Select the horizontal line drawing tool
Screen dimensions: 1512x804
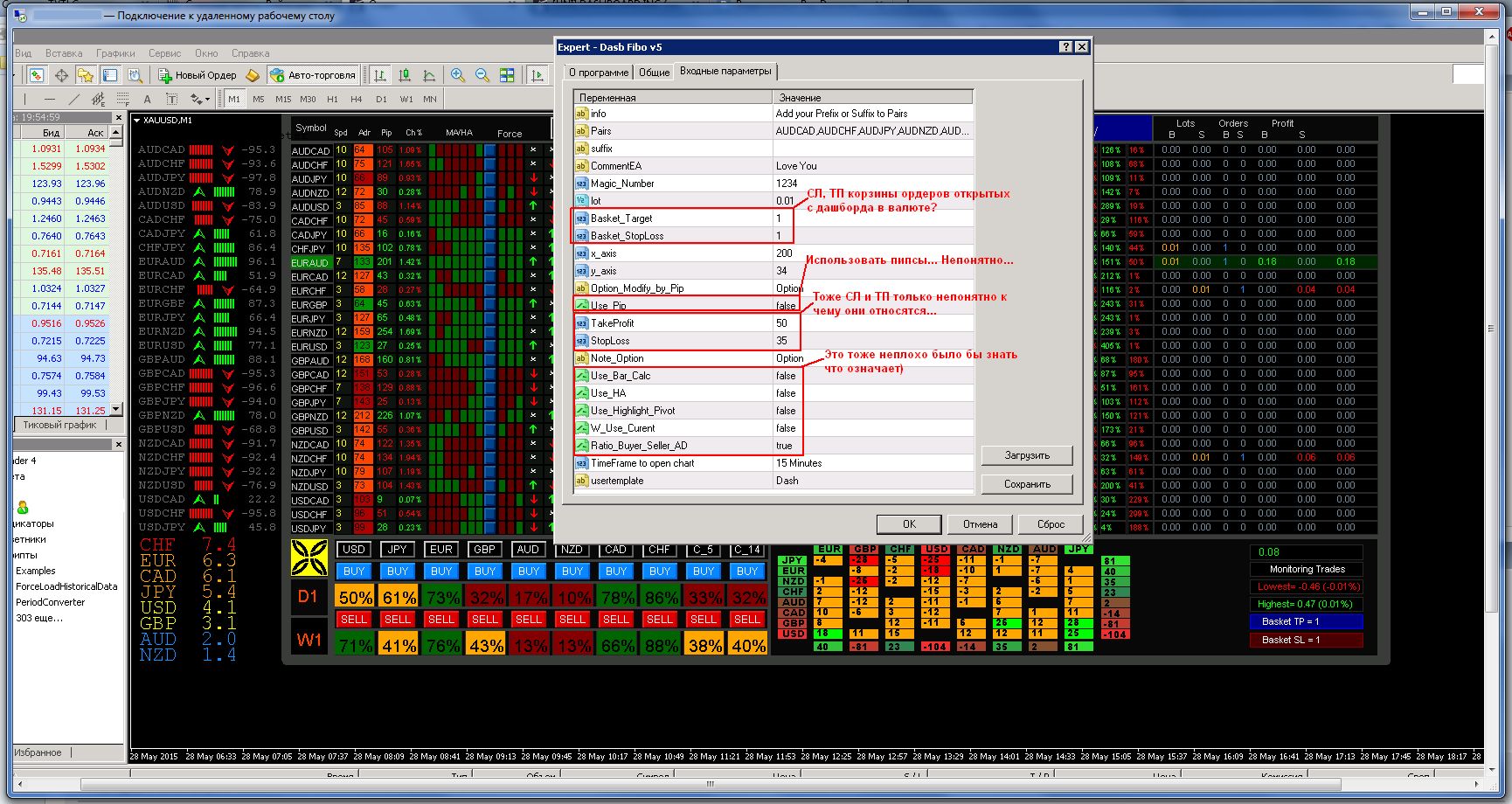(x=50, y=100)
